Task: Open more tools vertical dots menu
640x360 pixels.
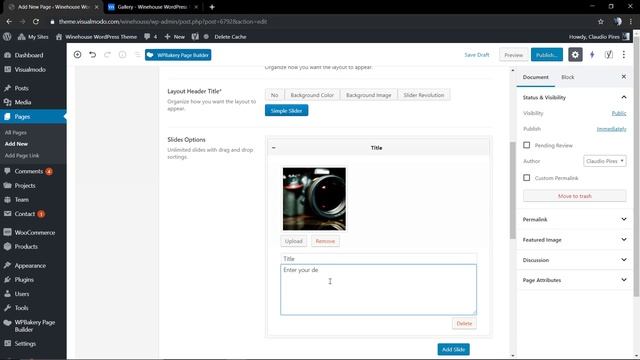Action: pos(624,55)
